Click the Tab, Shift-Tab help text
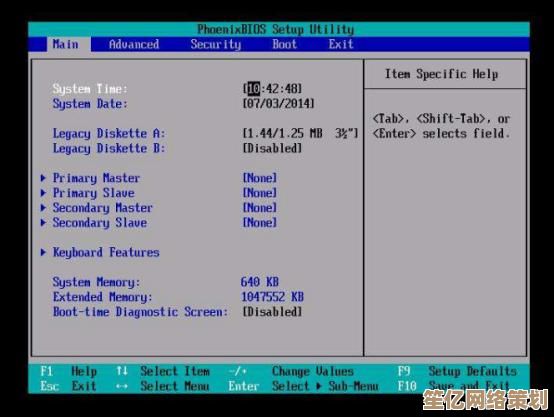 [442, 126]
